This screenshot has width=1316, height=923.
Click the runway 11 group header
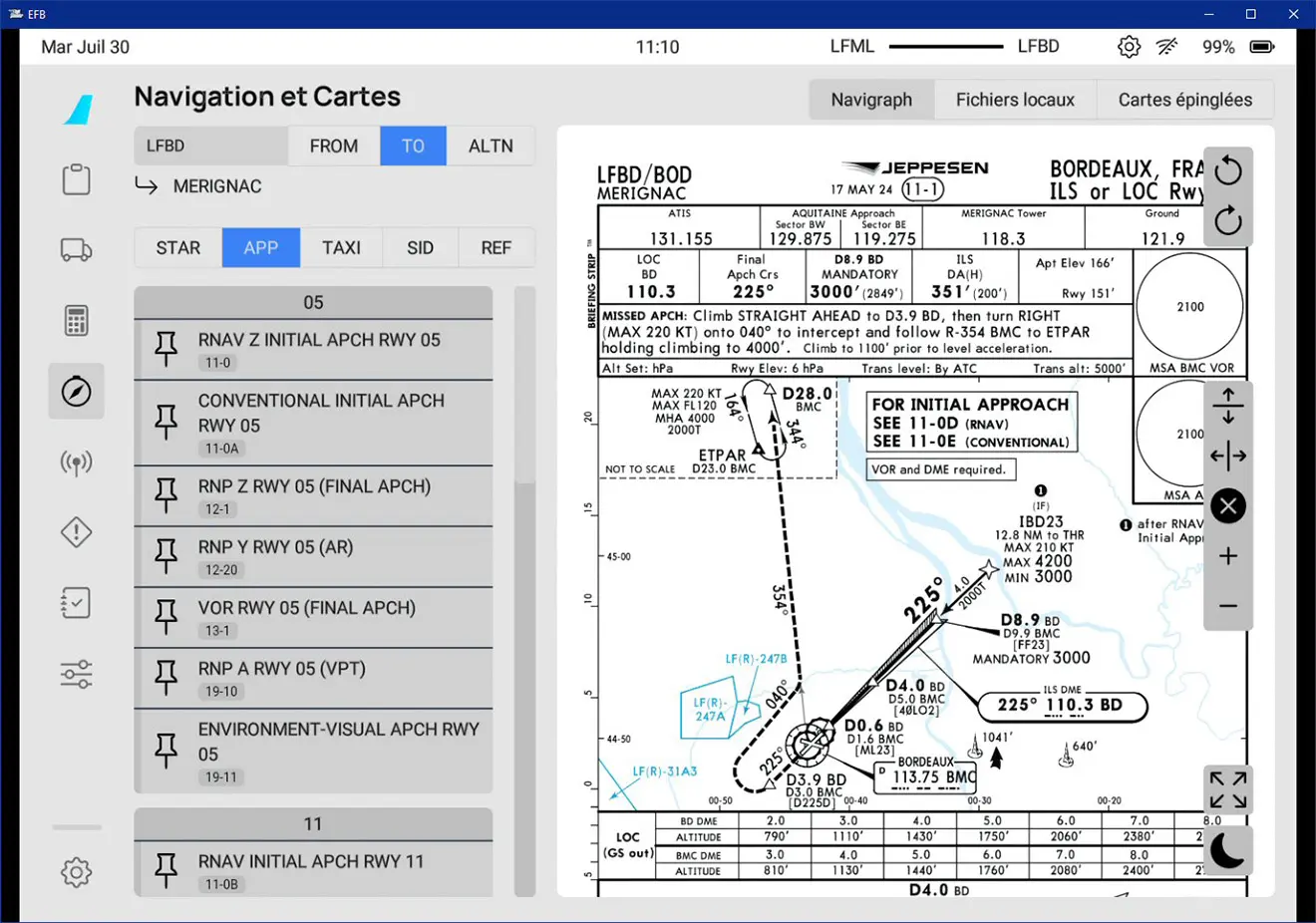[x=313, y=824]
